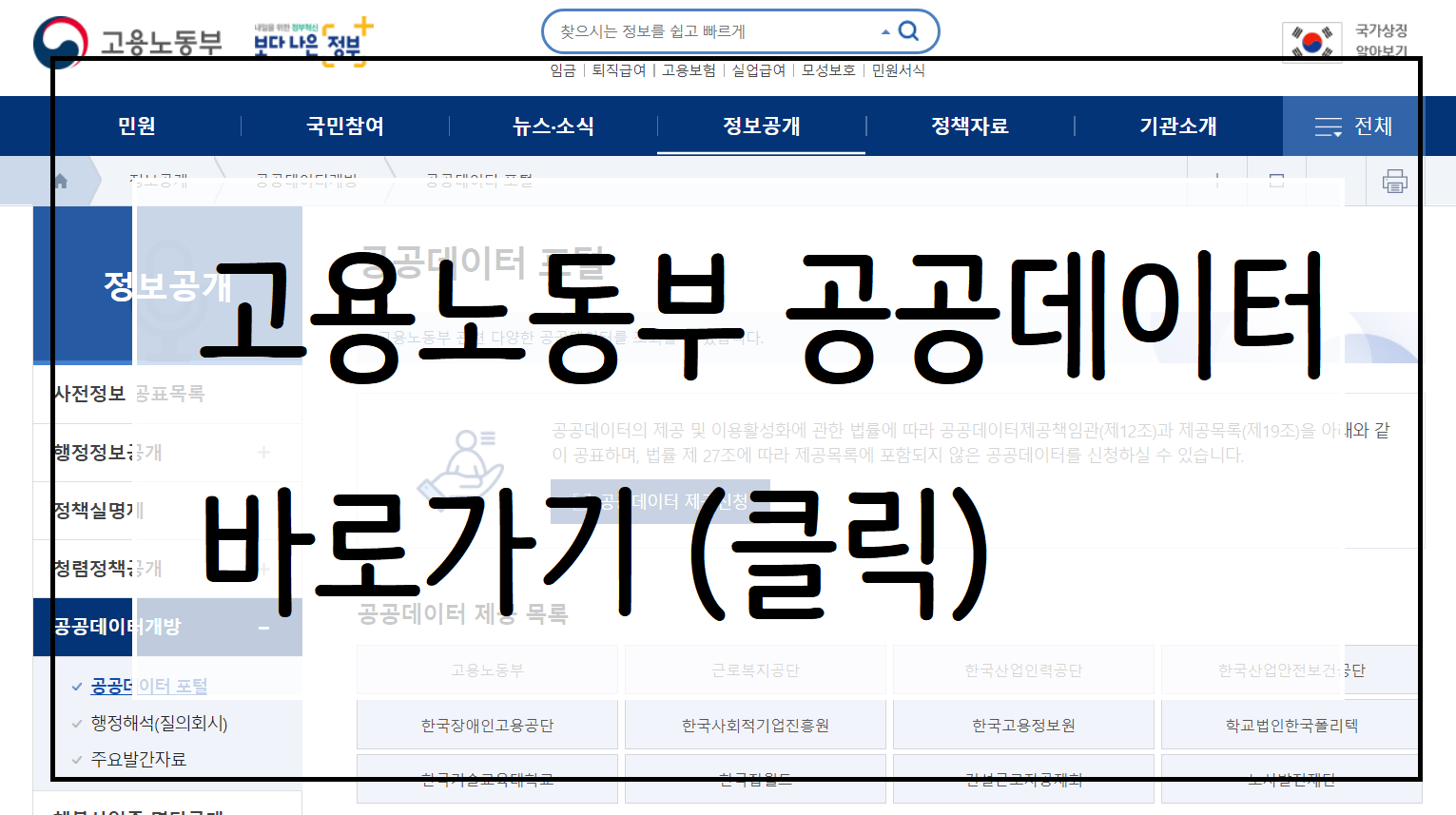Screen dimensions: 1456x815
Task: Open the 정보공개 menu
Action: [762, 126]
